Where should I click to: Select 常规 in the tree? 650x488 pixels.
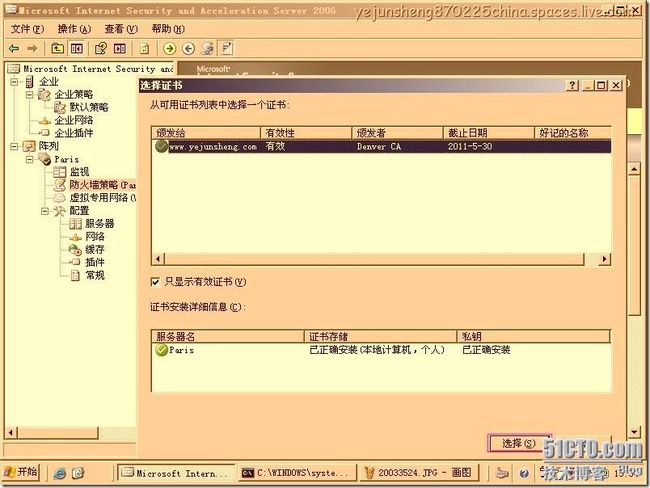point(95,275)
